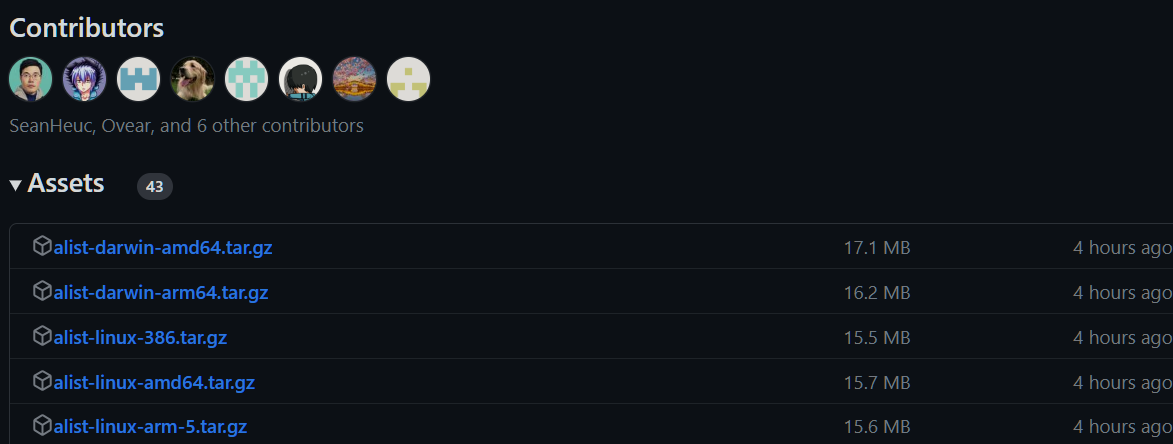Open the yellow pixel identicon avatar
The image size is (1173, 444).
tap(408, 79)
